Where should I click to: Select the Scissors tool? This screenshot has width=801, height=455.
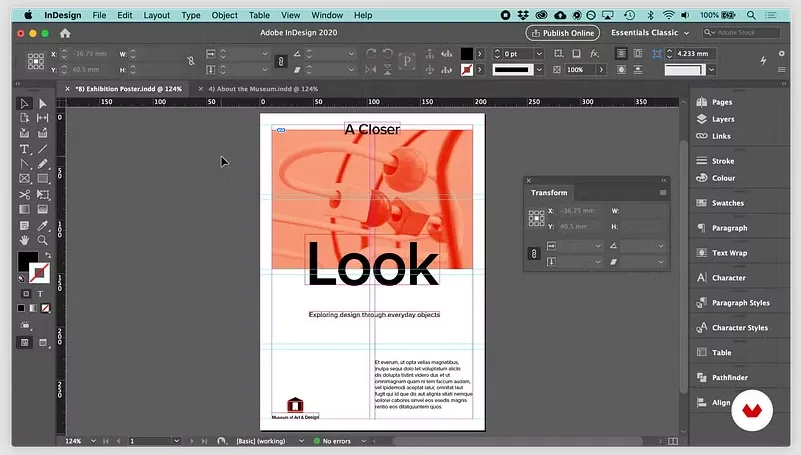(x=24, y=195)
